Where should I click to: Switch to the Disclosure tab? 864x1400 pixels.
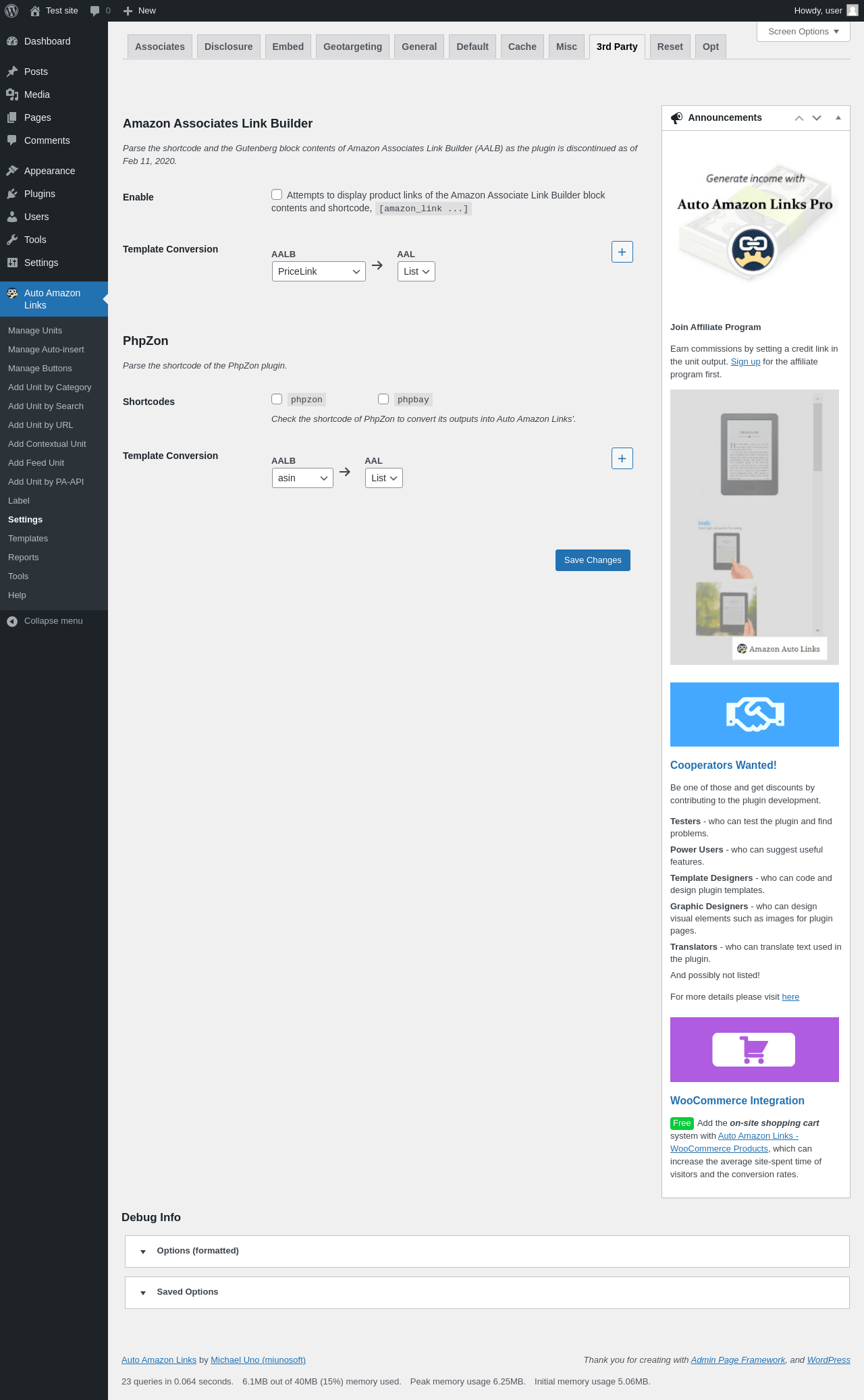(x=229, y=47)
